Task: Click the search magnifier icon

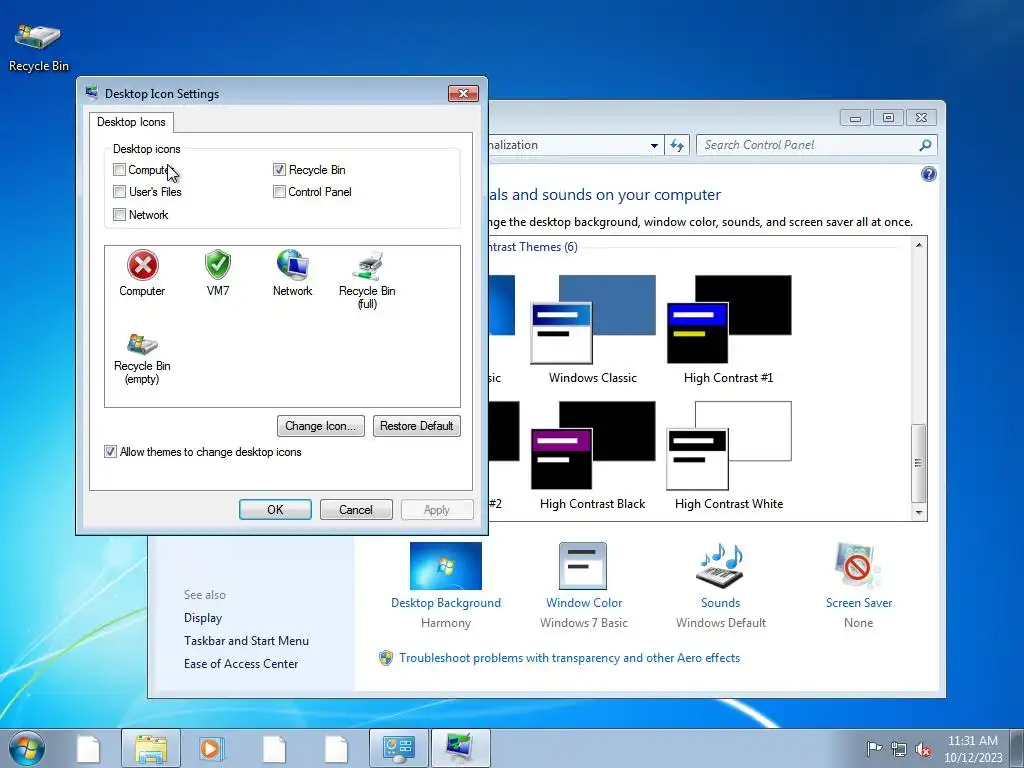Action: click(925, 145)
